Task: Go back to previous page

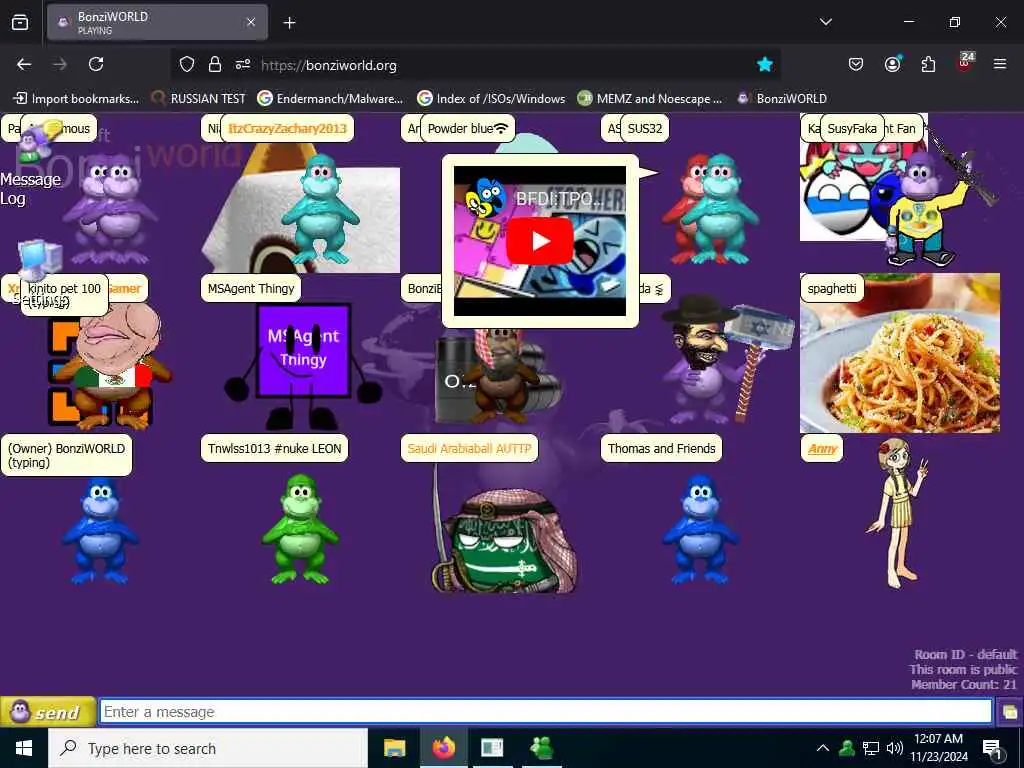Action: (24, 64)
